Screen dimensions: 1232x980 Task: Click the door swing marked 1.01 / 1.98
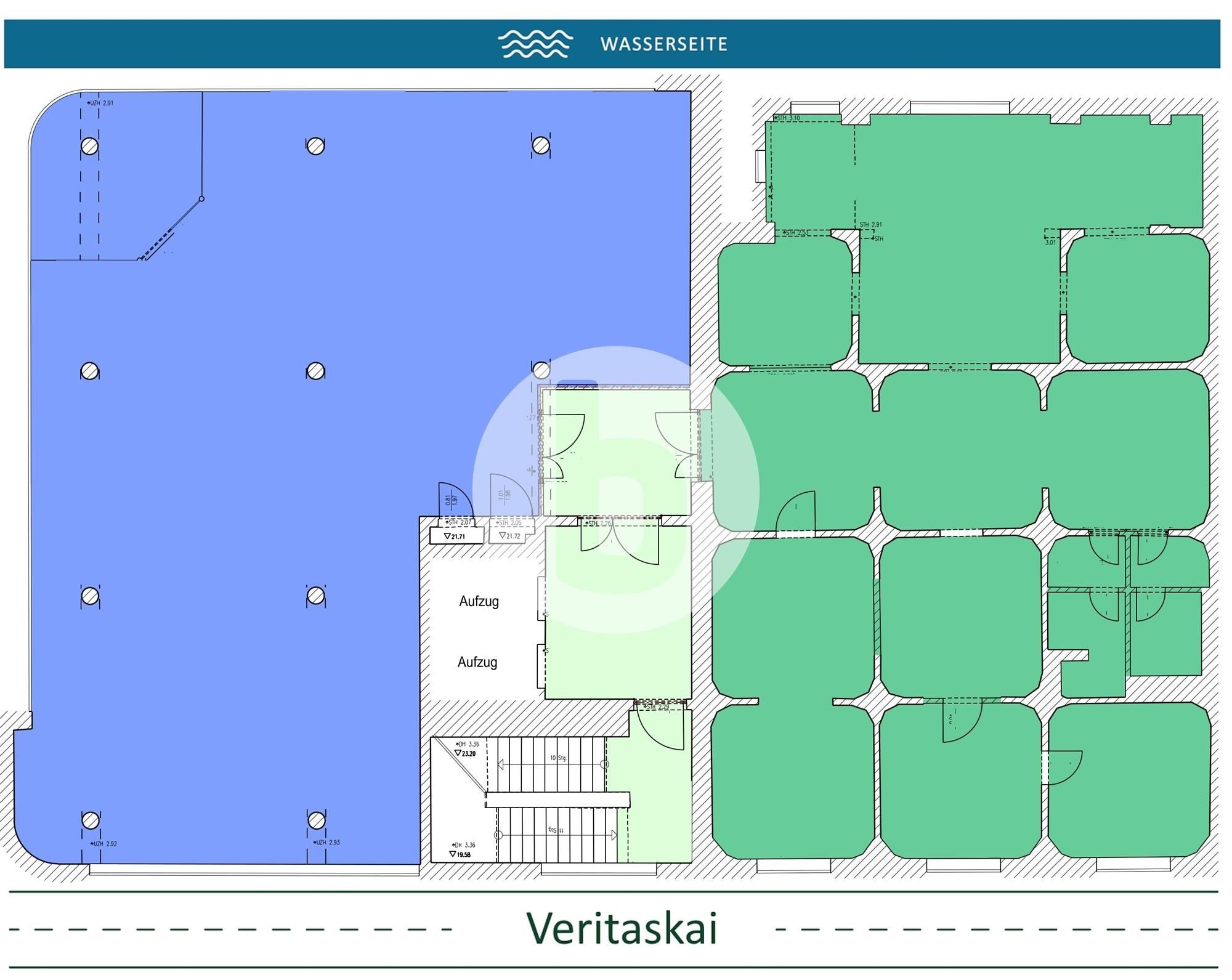511,495
